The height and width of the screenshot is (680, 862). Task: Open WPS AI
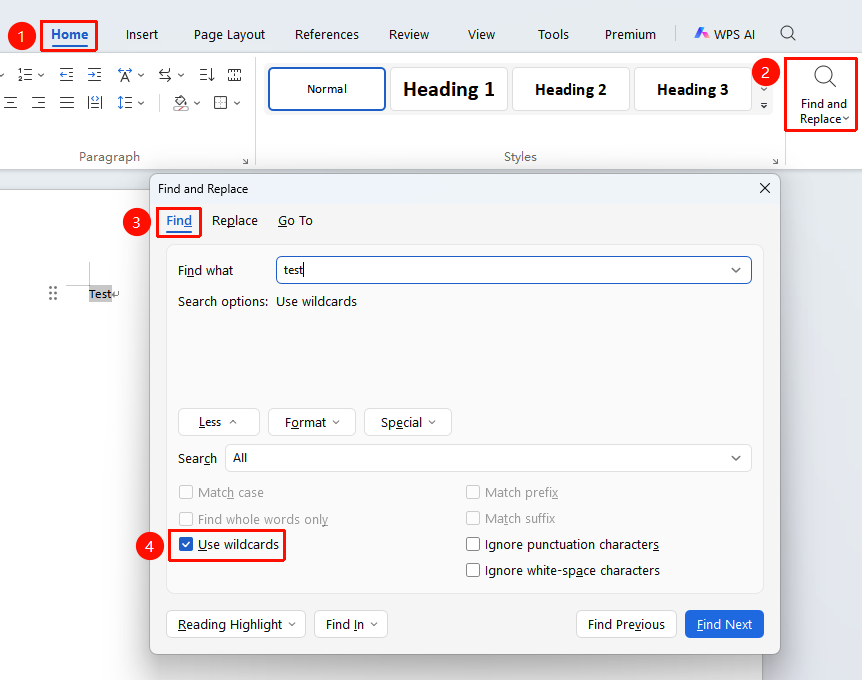pyautogui.click(x=725, y=34)
